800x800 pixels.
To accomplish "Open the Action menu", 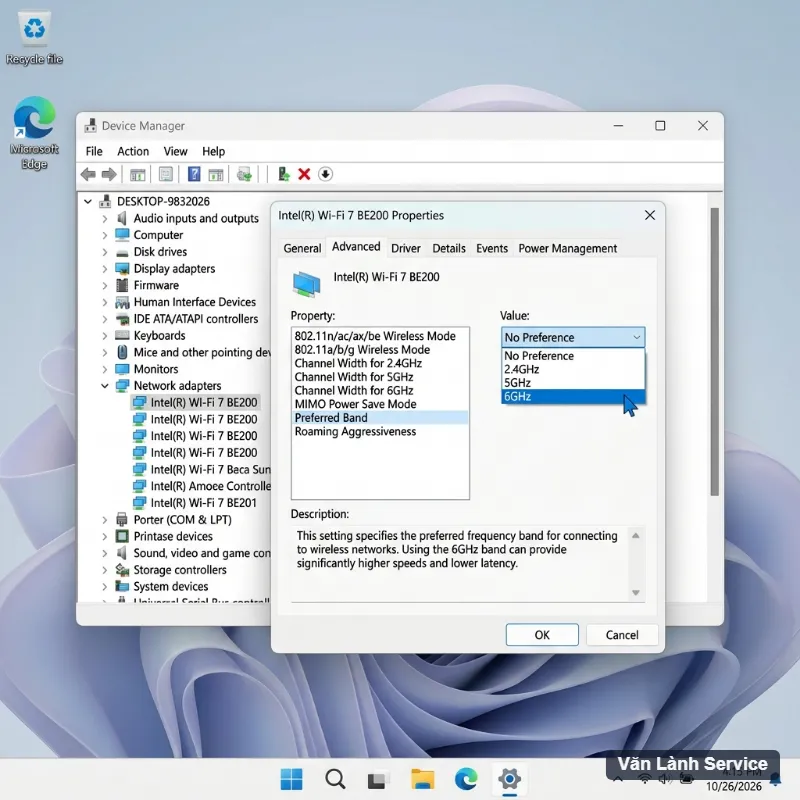I will pyautogui.click(x=133, y=152).
